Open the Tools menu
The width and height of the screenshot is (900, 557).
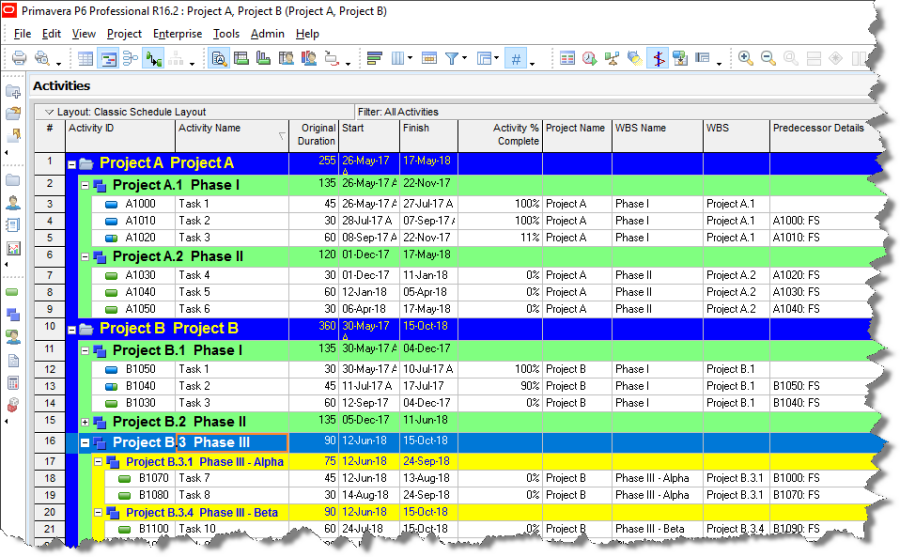226,34
